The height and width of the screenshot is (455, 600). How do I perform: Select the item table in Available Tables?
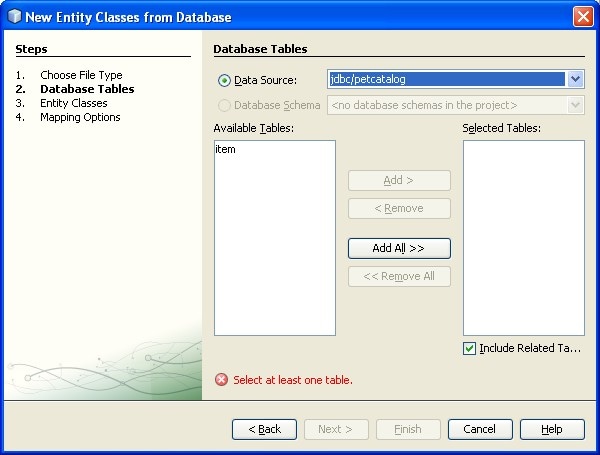[225, 149]
